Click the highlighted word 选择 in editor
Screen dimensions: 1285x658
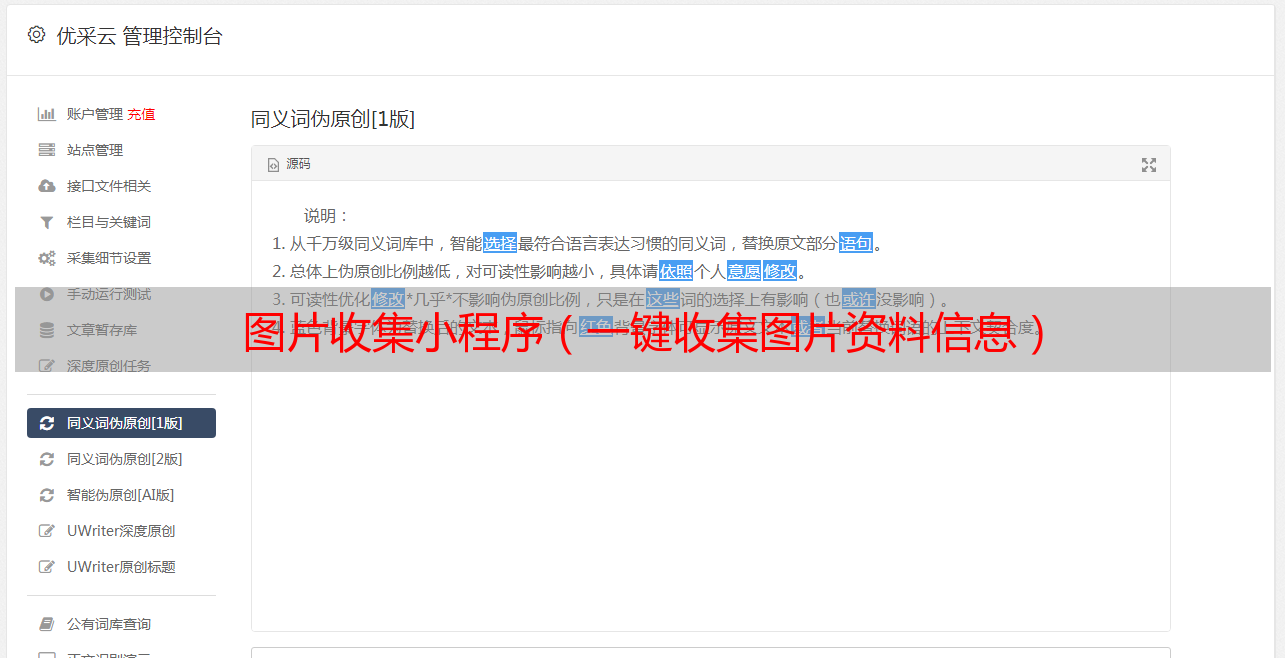click(x=500, y=243)
